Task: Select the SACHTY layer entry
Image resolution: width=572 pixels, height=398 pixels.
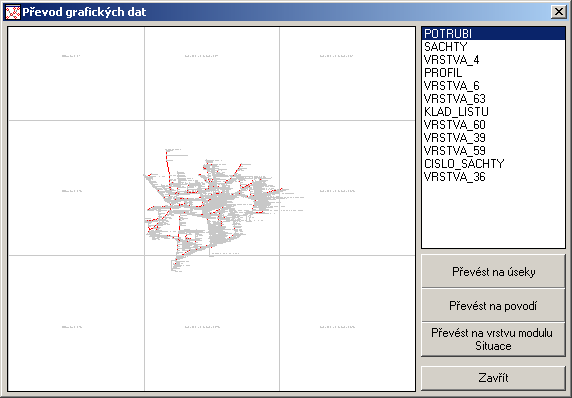Action: [x=493, y=47]
